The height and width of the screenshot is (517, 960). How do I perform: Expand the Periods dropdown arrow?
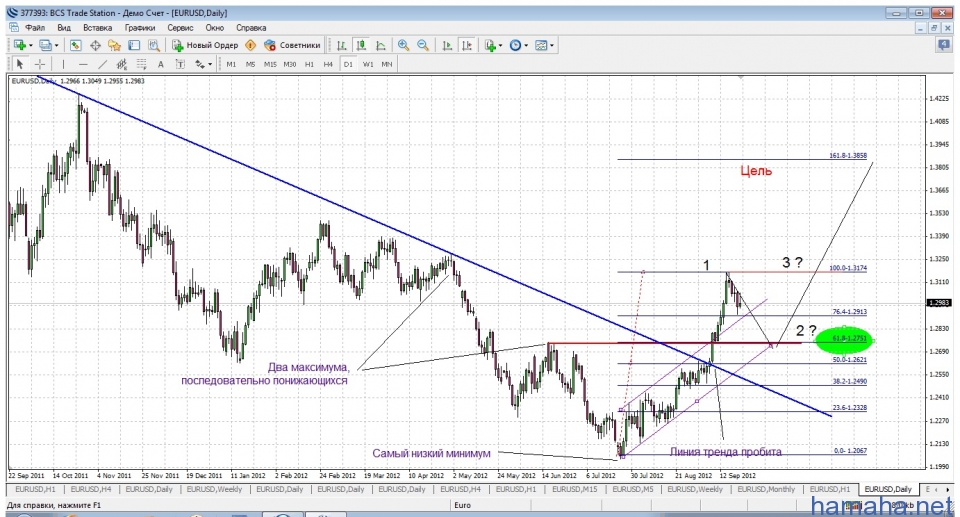point(526,45)
